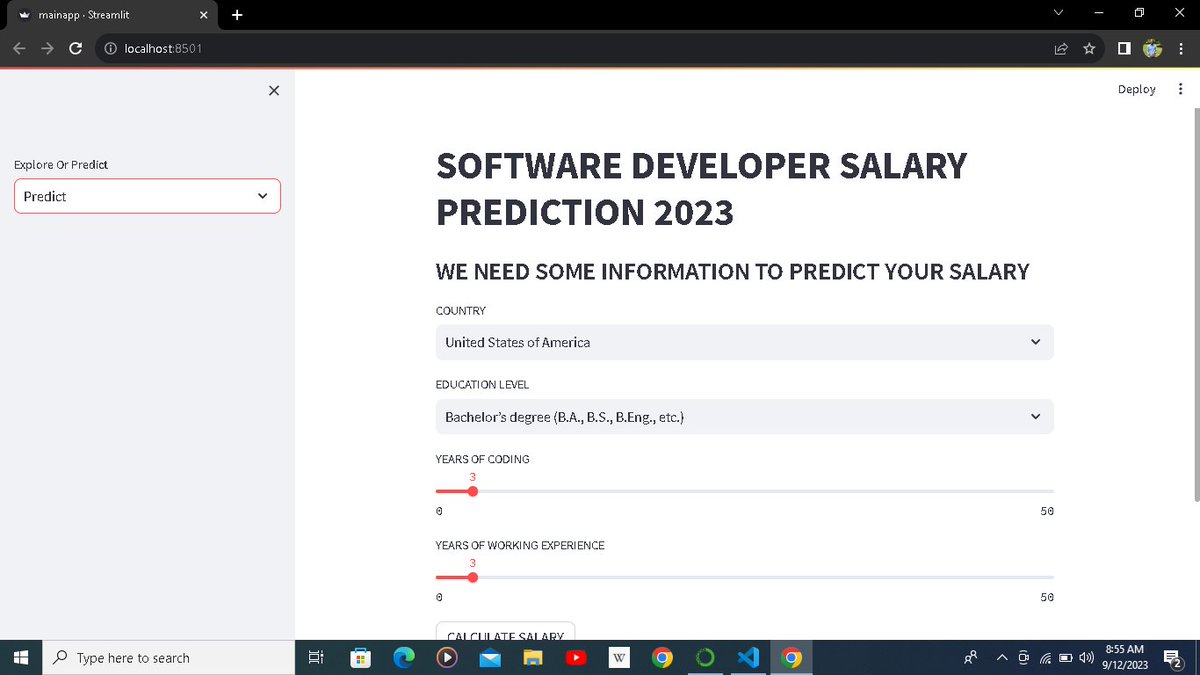This screenshot has width=1200, height=675.
Task: View site information icon in address bar
Action: pyautogui.click(x=111, y=48)
